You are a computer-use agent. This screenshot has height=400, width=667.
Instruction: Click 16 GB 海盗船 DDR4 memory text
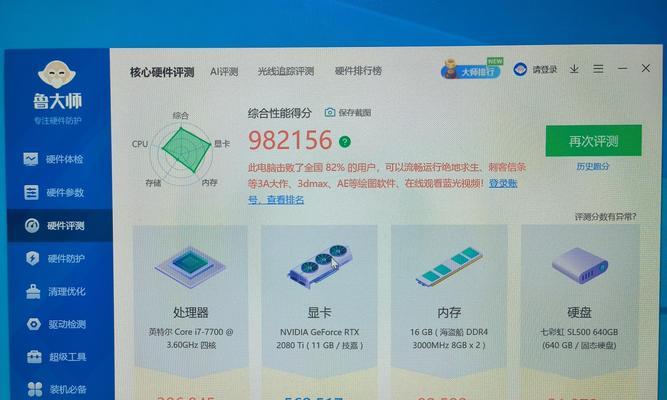(x=449, y=338)
